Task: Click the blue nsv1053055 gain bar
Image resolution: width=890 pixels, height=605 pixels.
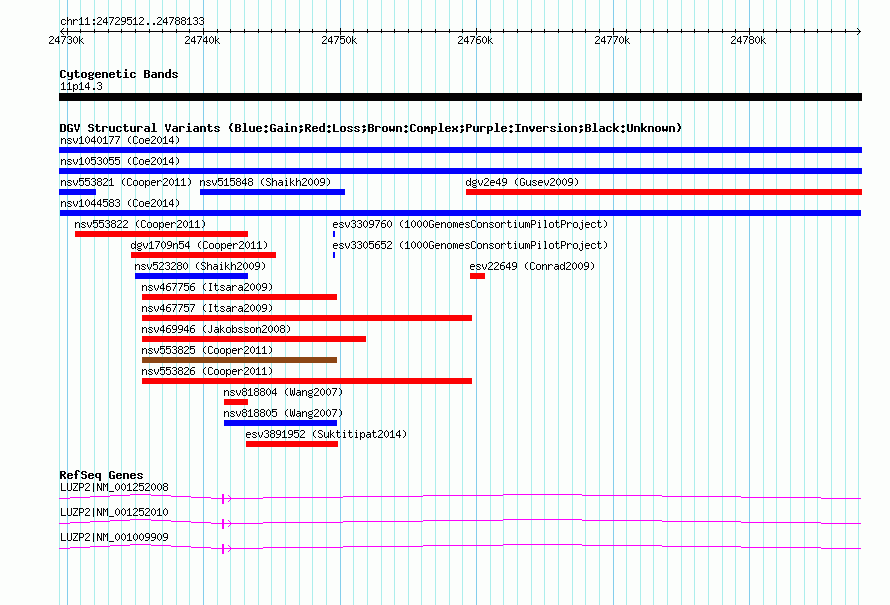Action: pyautogui.click(x=460, y=171)
